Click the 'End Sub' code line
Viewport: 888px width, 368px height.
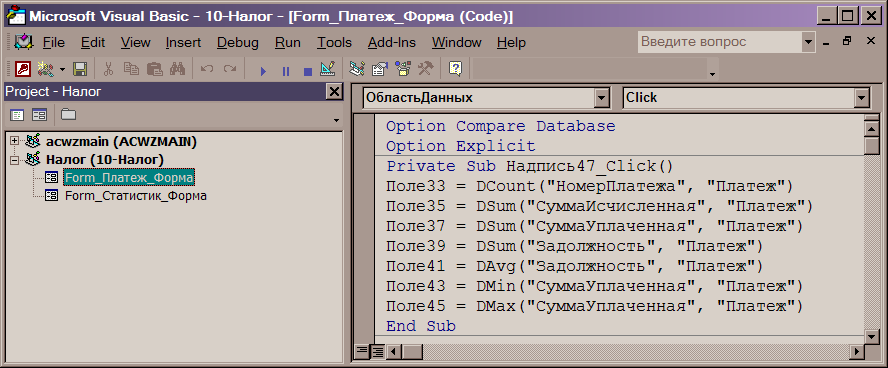click(421, 326)
